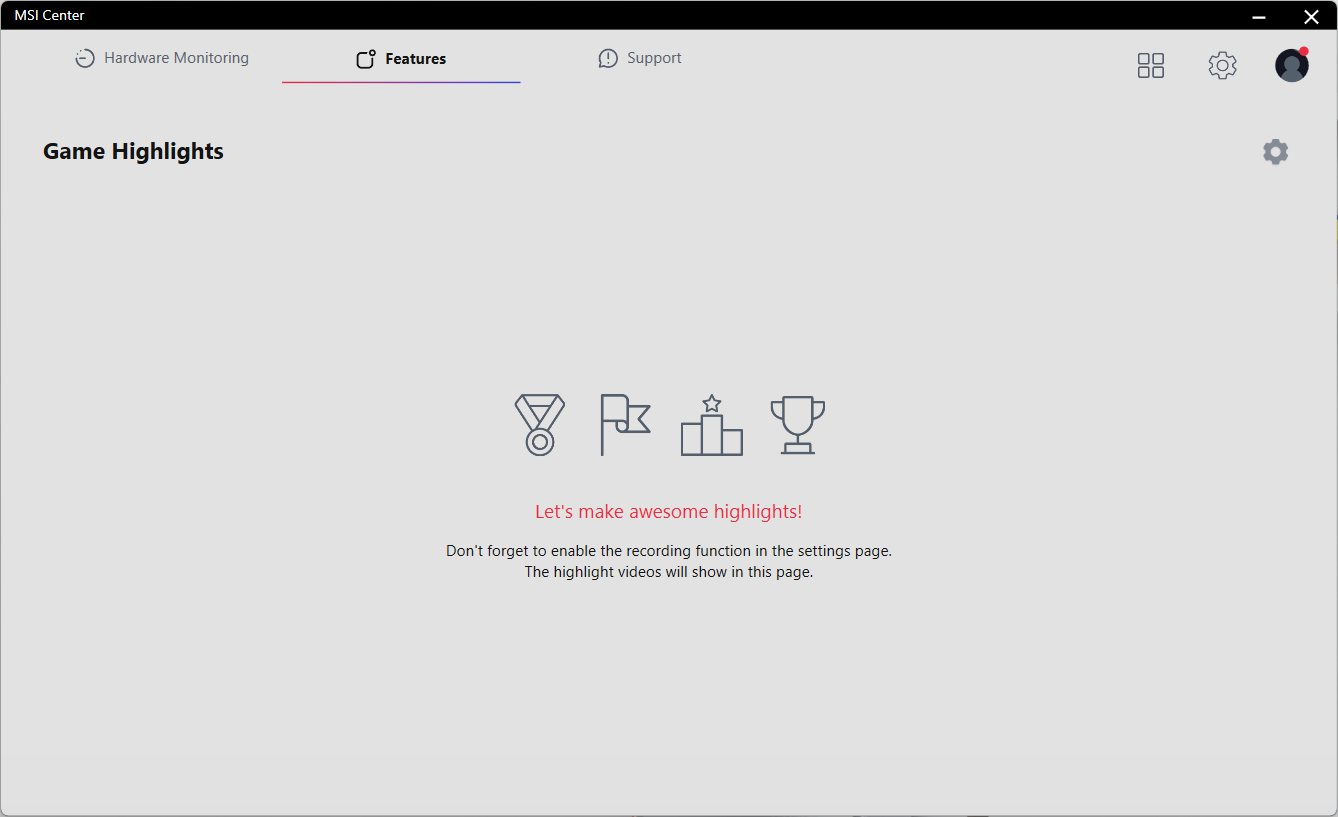This screenshot has width=1338, height=817.
Task: Close the MSI Center window
Action: pyautogui.click(x=1311, y=16)
